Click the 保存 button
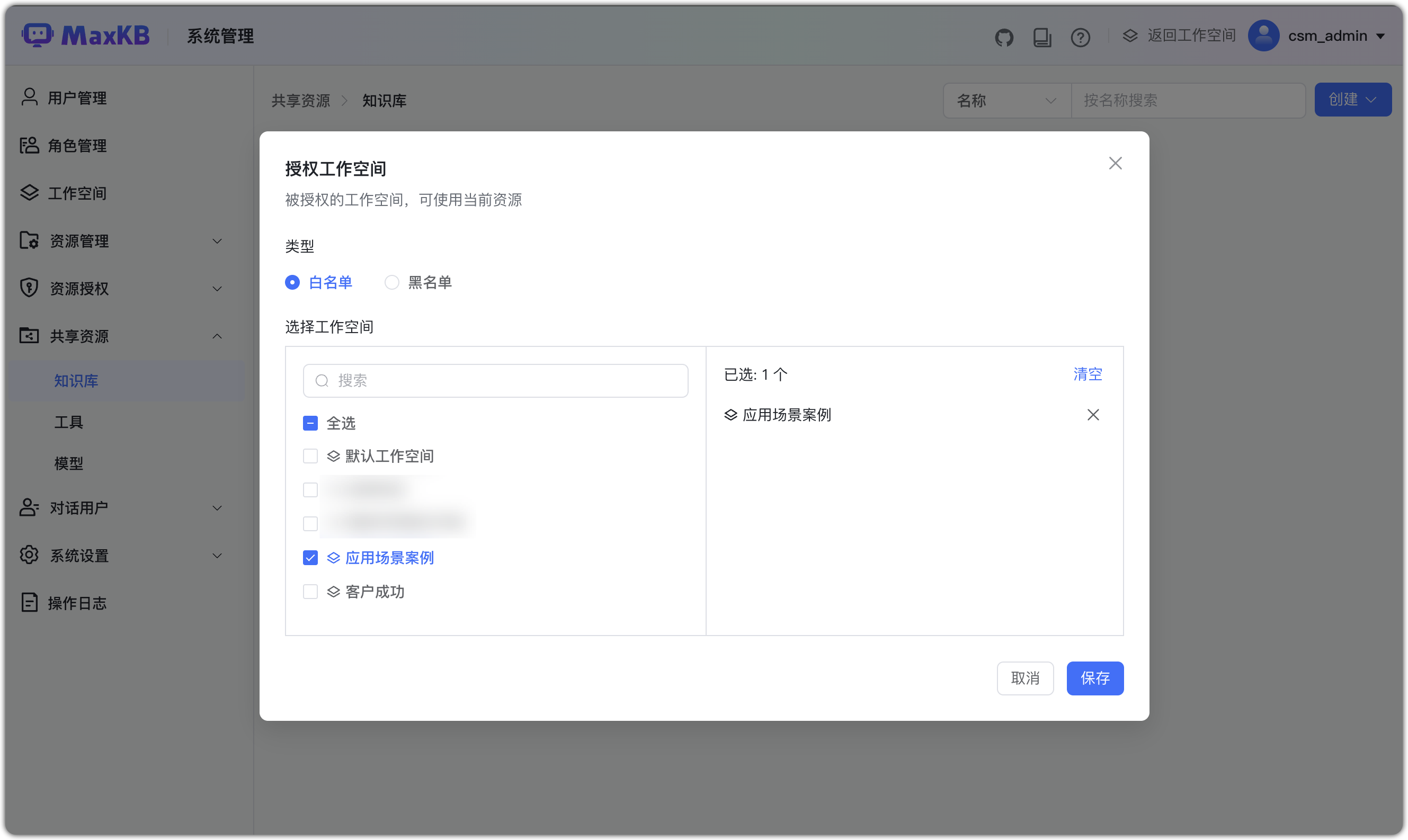Screen dimensions: 1408x840 (1095, 678)
